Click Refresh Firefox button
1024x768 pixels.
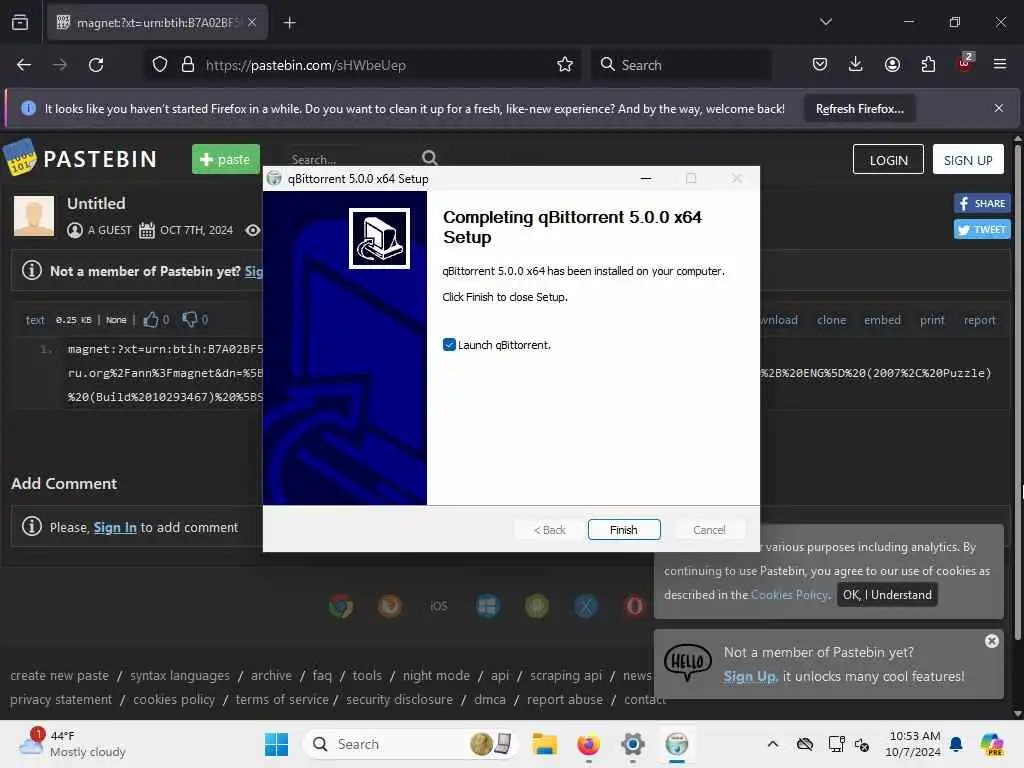coord(859,109)
